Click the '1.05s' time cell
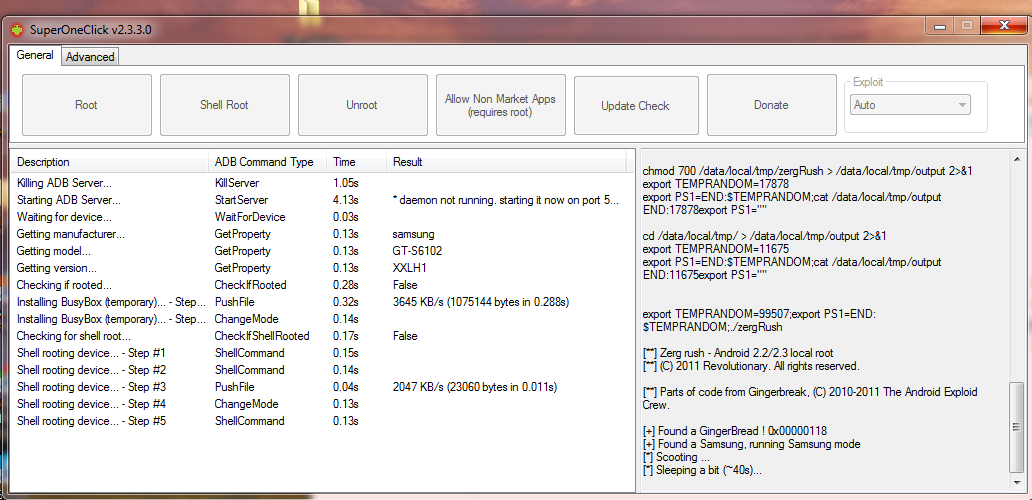This screenshot has height=500, width=1032. click(347, 183)
